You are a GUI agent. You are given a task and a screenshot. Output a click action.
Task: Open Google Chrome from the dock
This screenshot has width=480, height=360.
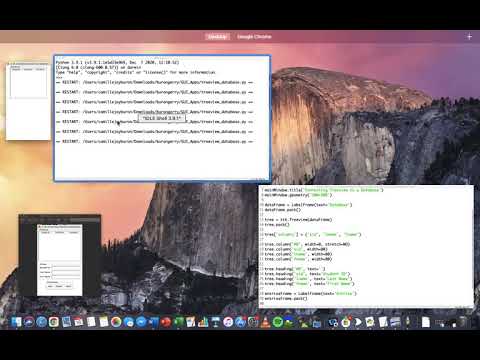[x=54, y=322]
